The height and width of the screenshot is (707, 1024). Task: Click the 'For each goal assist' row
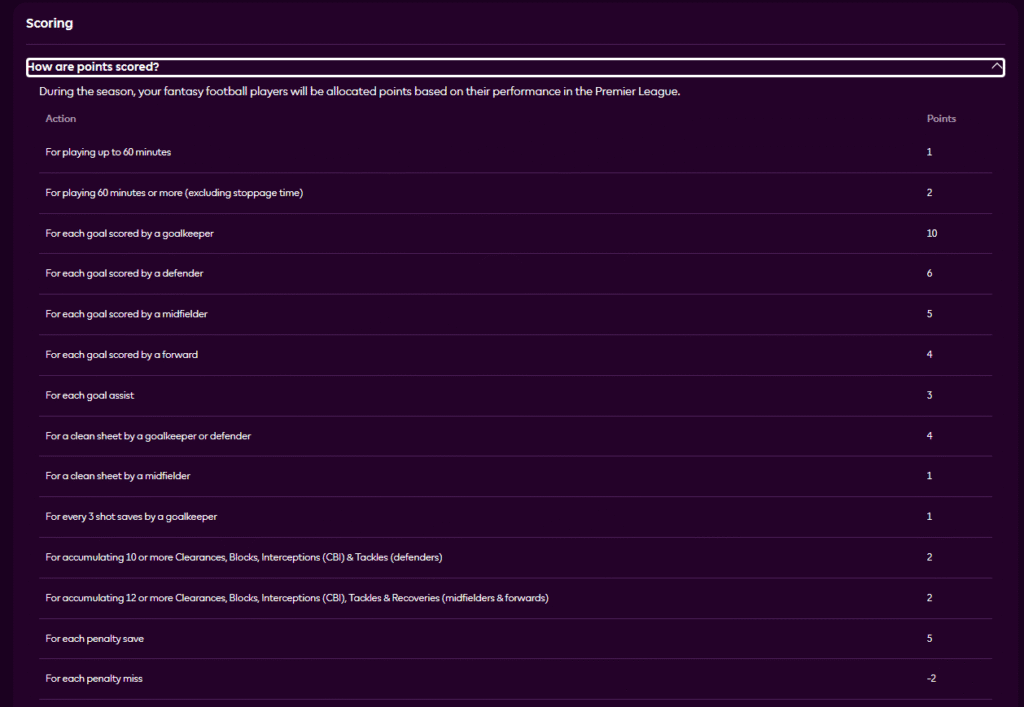(x=90, y=396)
